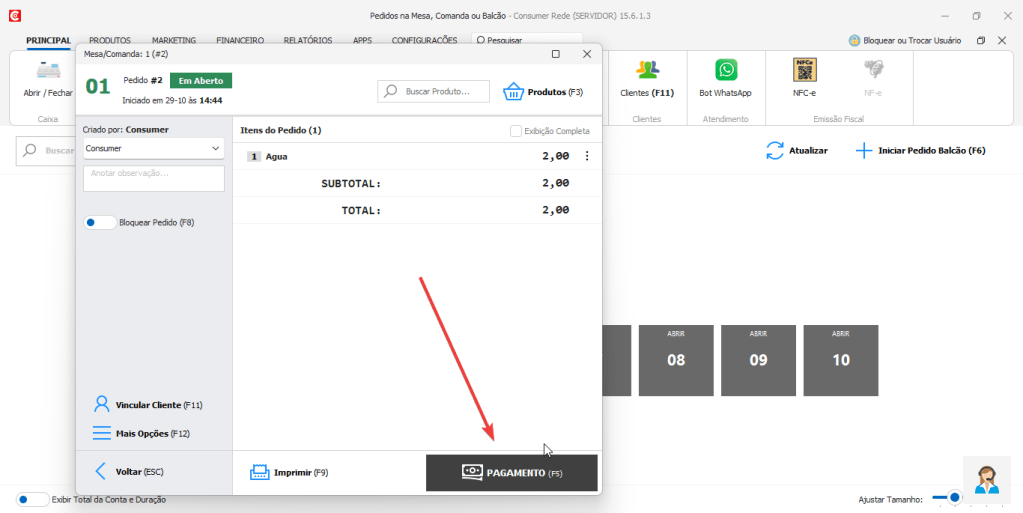This screenshot has height=513, width=1023.
Task: Open Mais Opções (F12) menu icon
Action: [102, 434]
